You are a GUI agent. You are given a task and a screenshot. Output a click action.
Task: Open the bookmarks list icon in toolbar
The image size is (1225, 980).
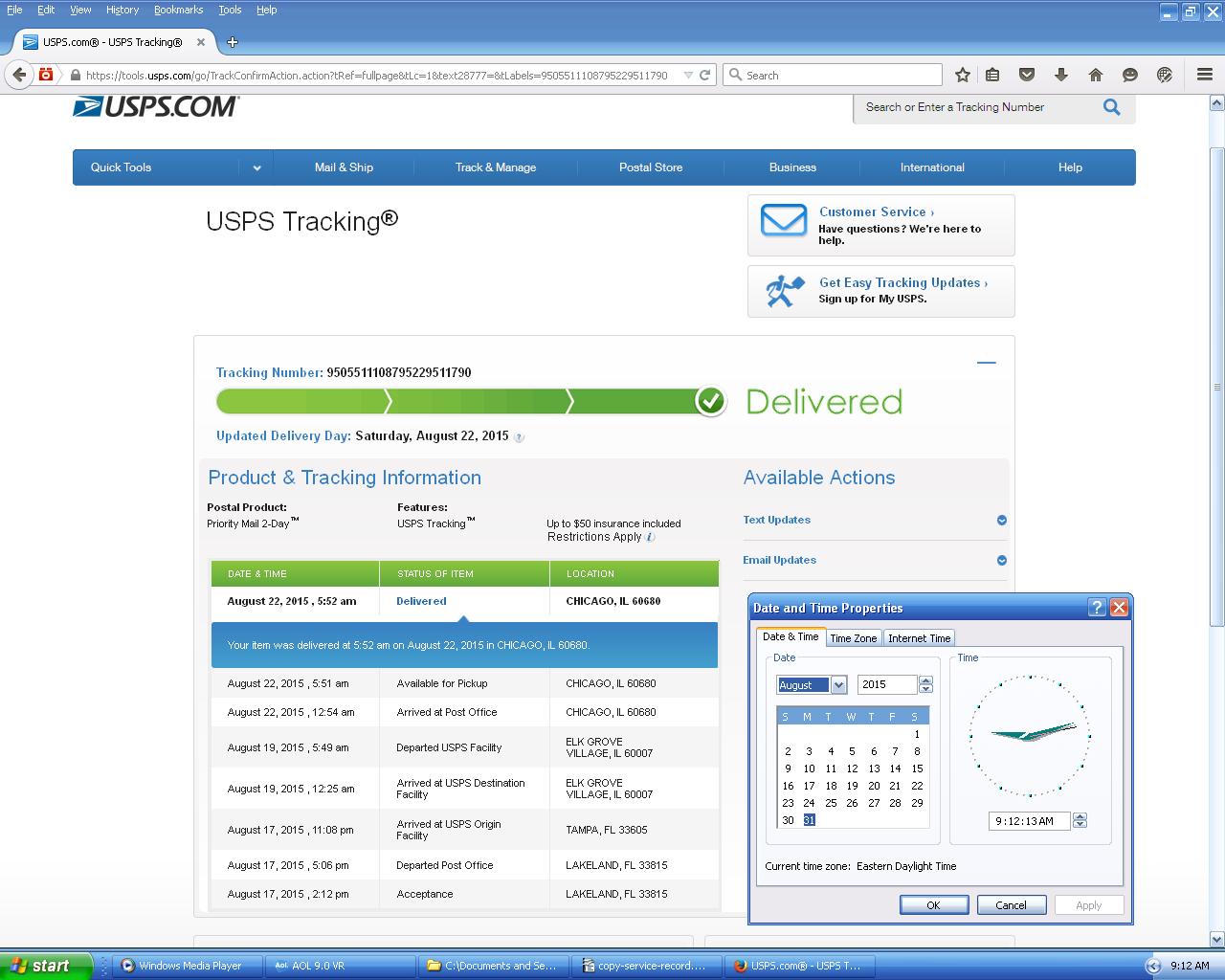point(992,75)
